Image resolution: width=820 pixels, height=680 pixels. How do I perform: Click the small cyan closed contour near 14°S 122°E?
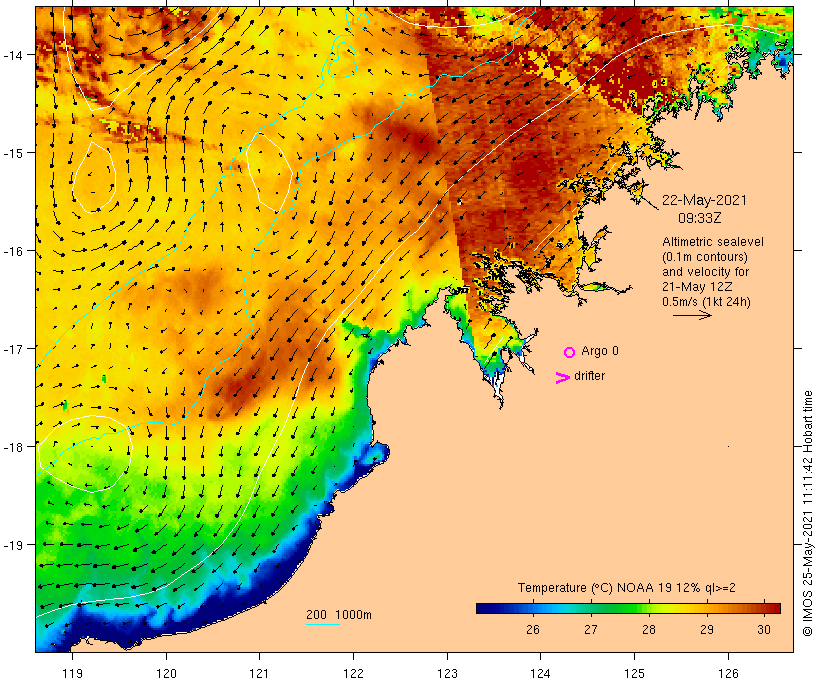pyautogui.click(x=343, y=59)
